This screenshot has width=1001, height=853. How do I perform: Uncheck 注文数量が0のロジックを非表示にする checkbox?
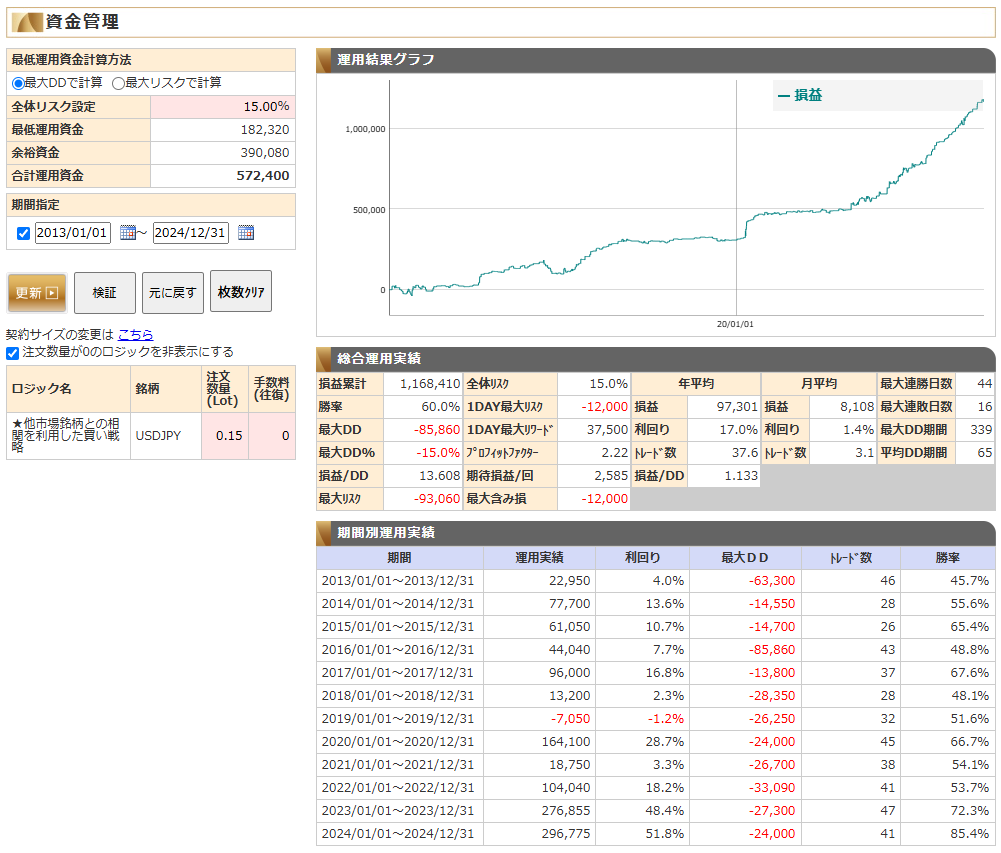point(12,352)
